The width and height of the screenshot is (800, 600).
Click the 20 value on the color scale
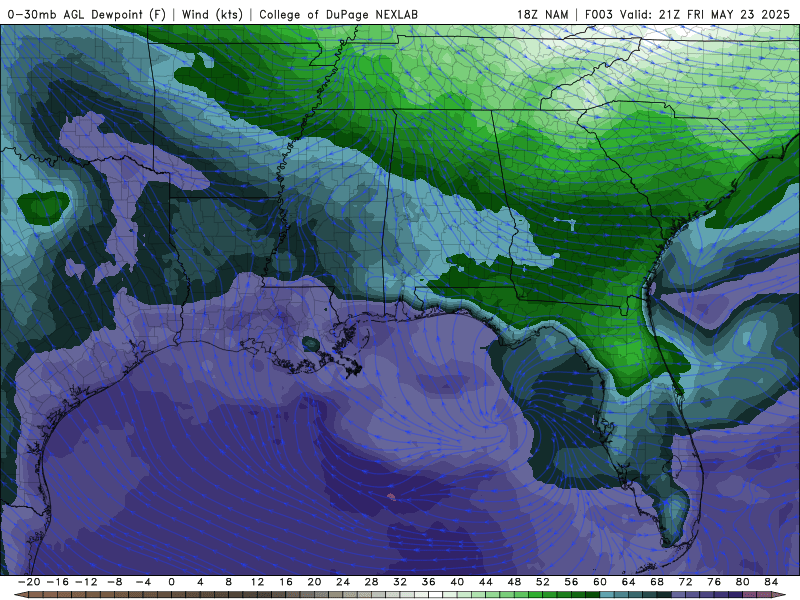pyautogui.click(x=314, y=582)
